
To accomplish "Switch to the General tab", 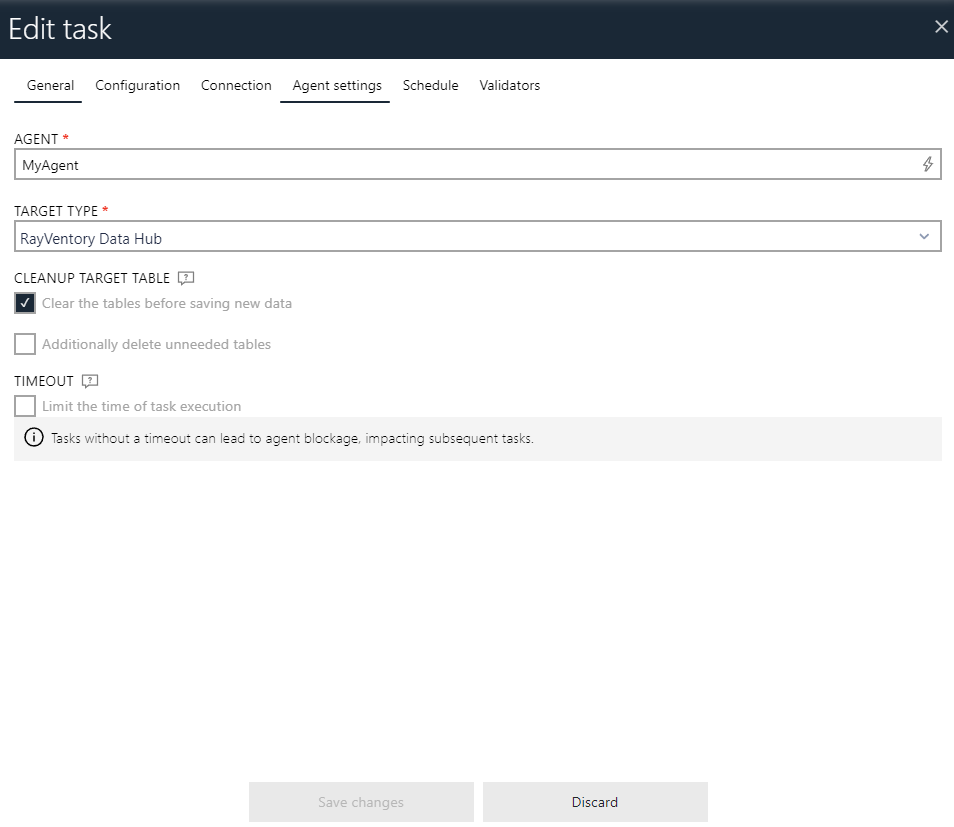I will pyautogui.click(x=49, y=85).
